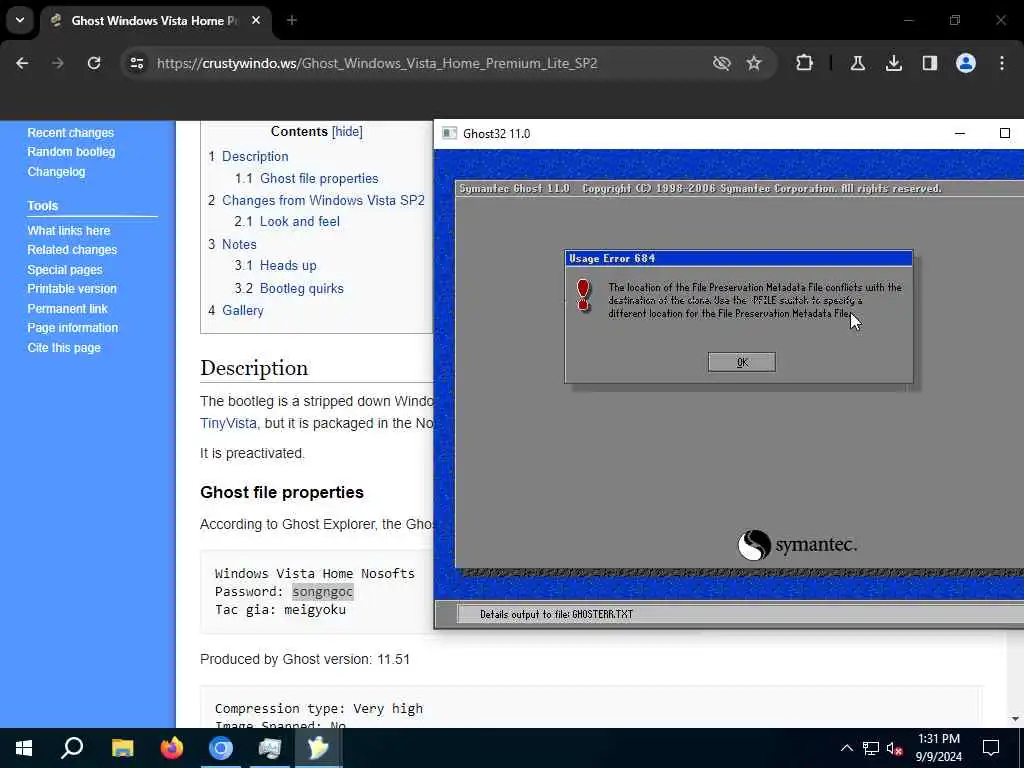Click OK in Usage Error 684 dialog
1024x768 pixels.
[742, 362]
